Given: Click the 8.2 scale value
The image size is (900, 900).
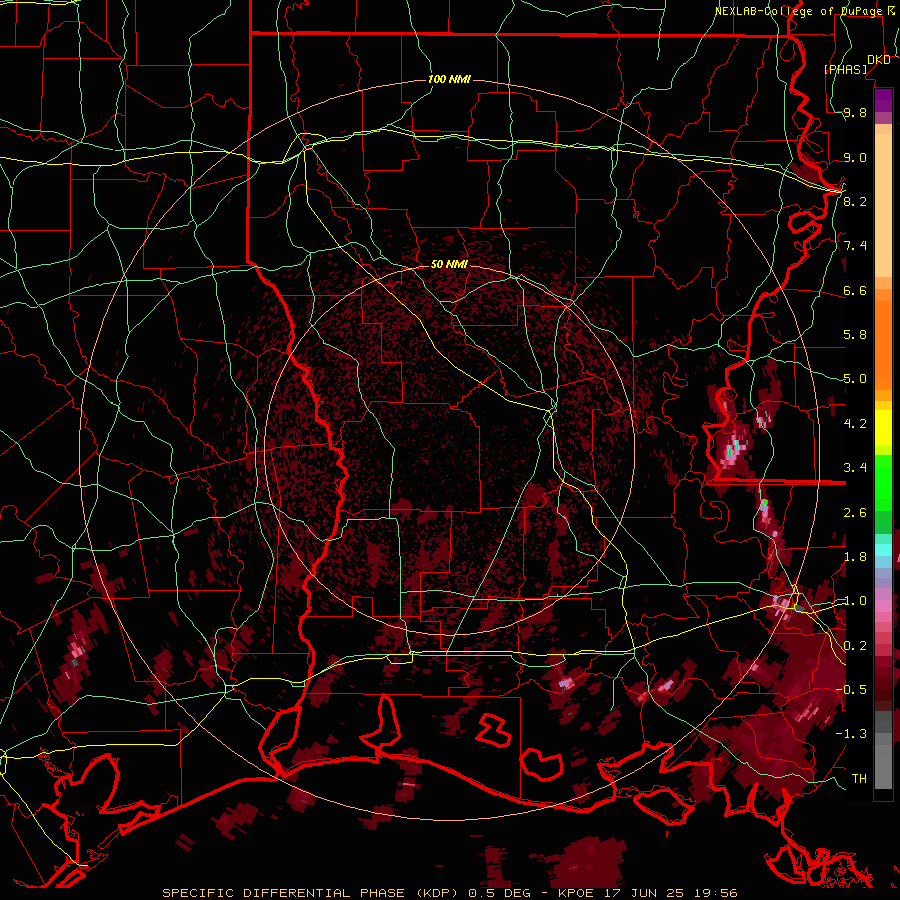Looking at the screenshot, I should click(x=855, y=201).
